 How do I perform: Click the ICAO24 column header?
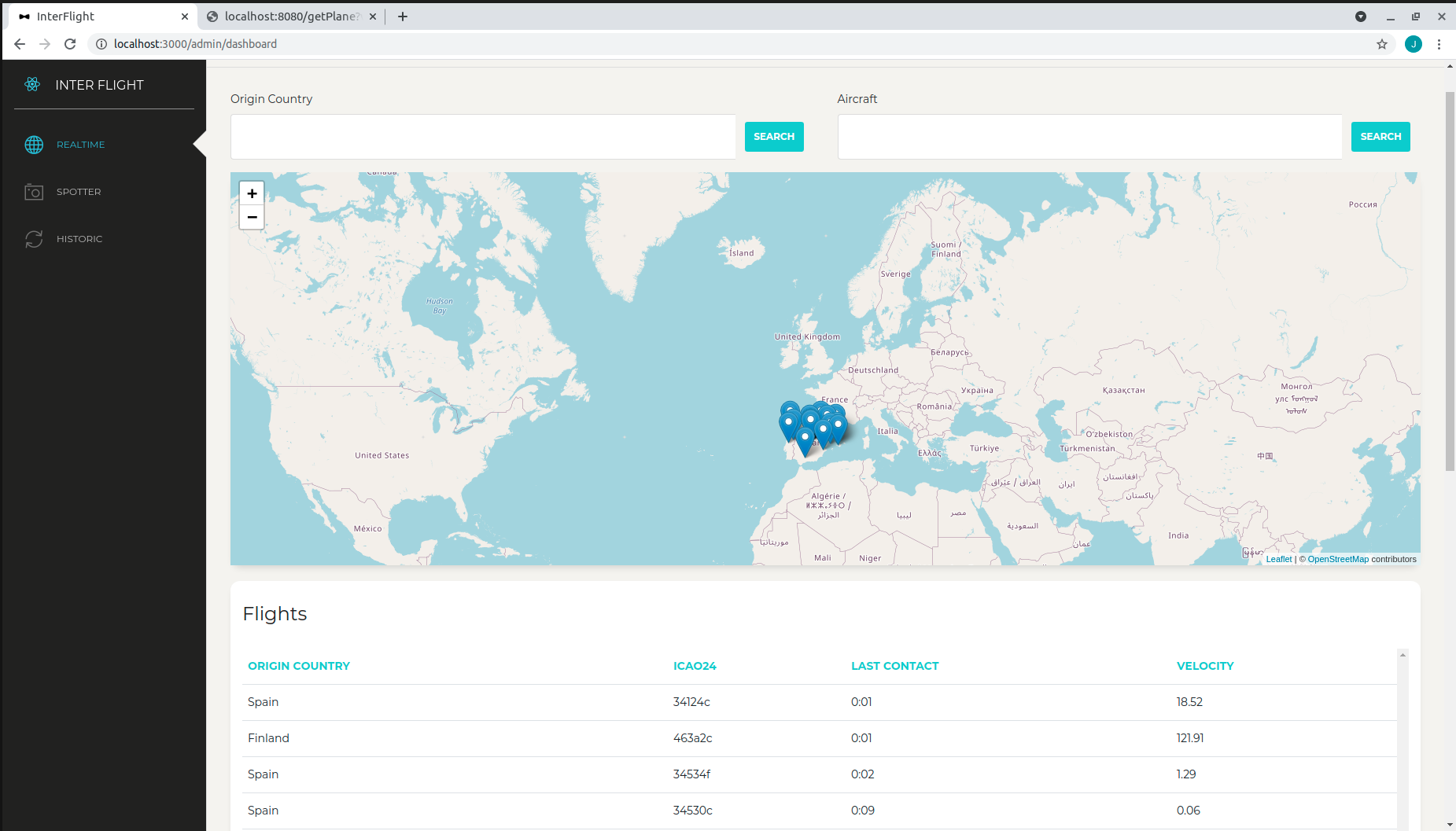tap(695, 666)
